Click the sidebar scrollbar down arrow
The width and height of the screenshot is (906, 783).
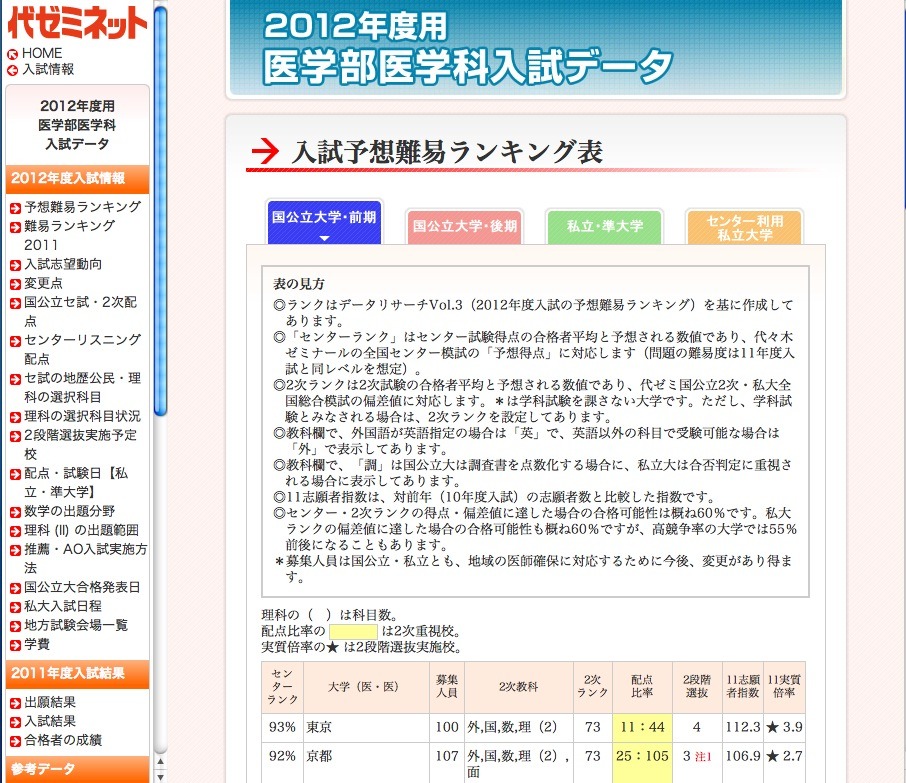click(160, 775)
